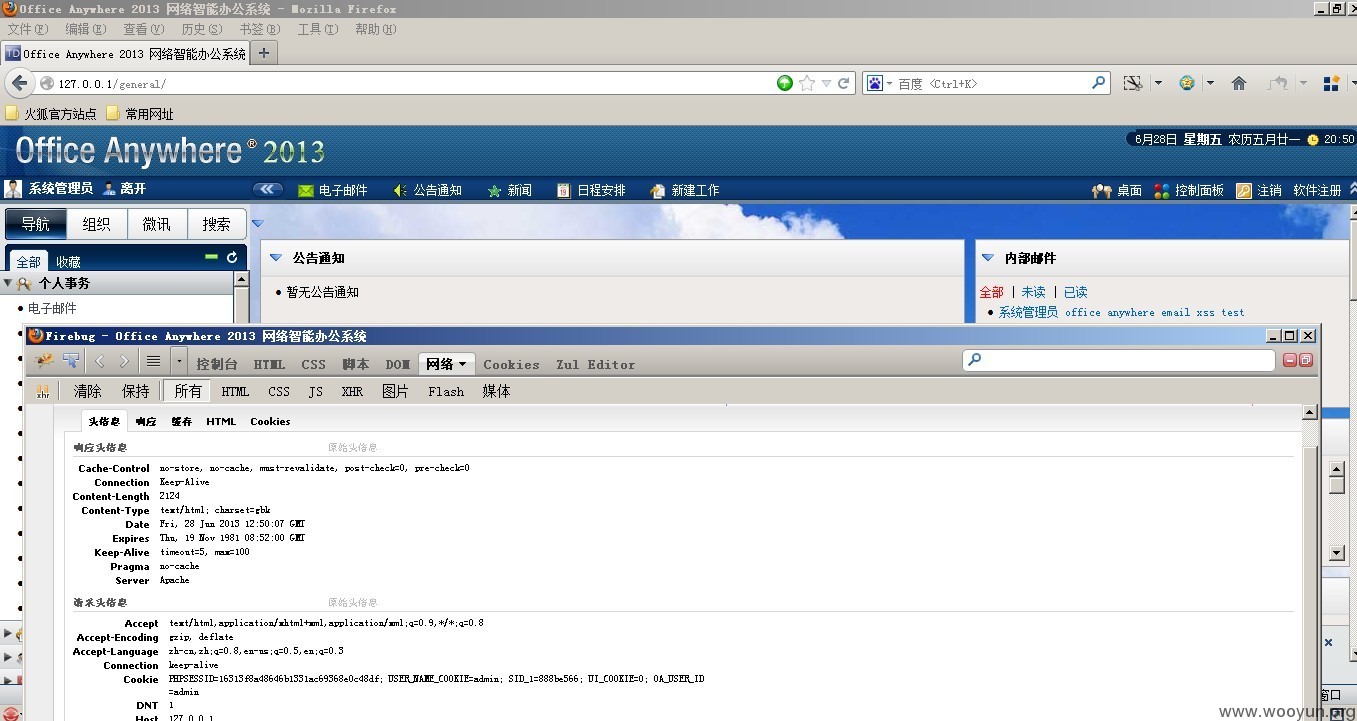Viewport: 1357px width, 721px height.
Task: Collapse the 个人事务 tree section
Action: pos(8,284)
